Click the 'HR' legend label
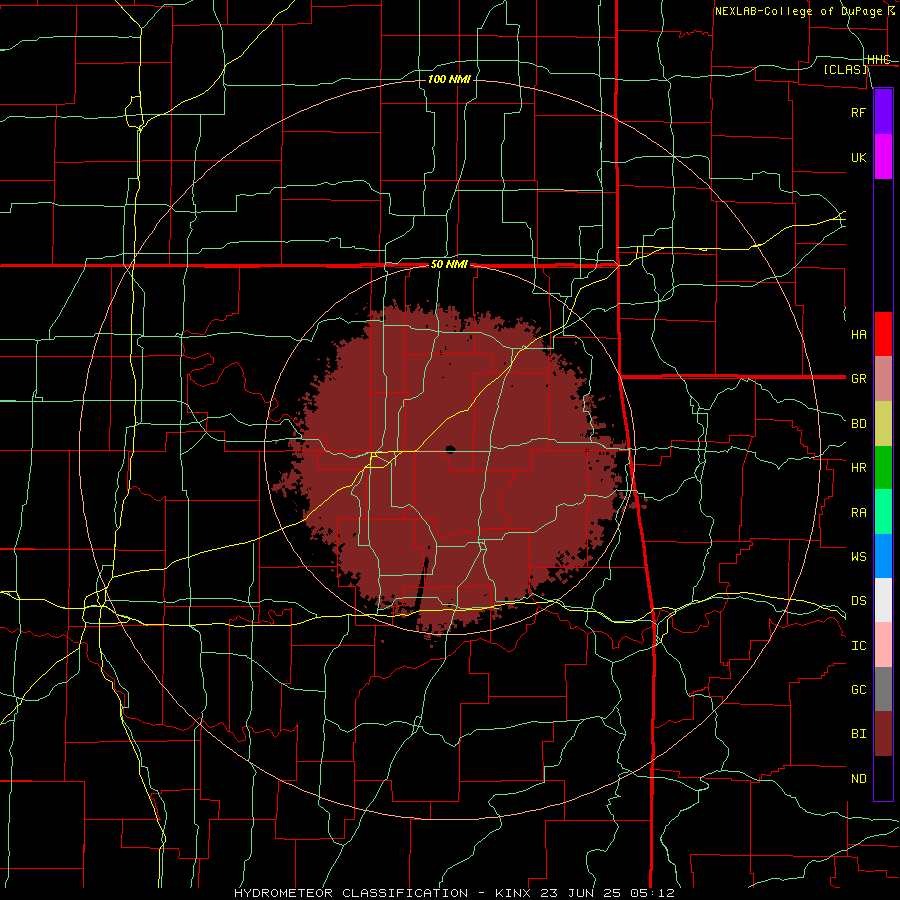Viewport: 900px width, 900px height. (x=859, y=468)
